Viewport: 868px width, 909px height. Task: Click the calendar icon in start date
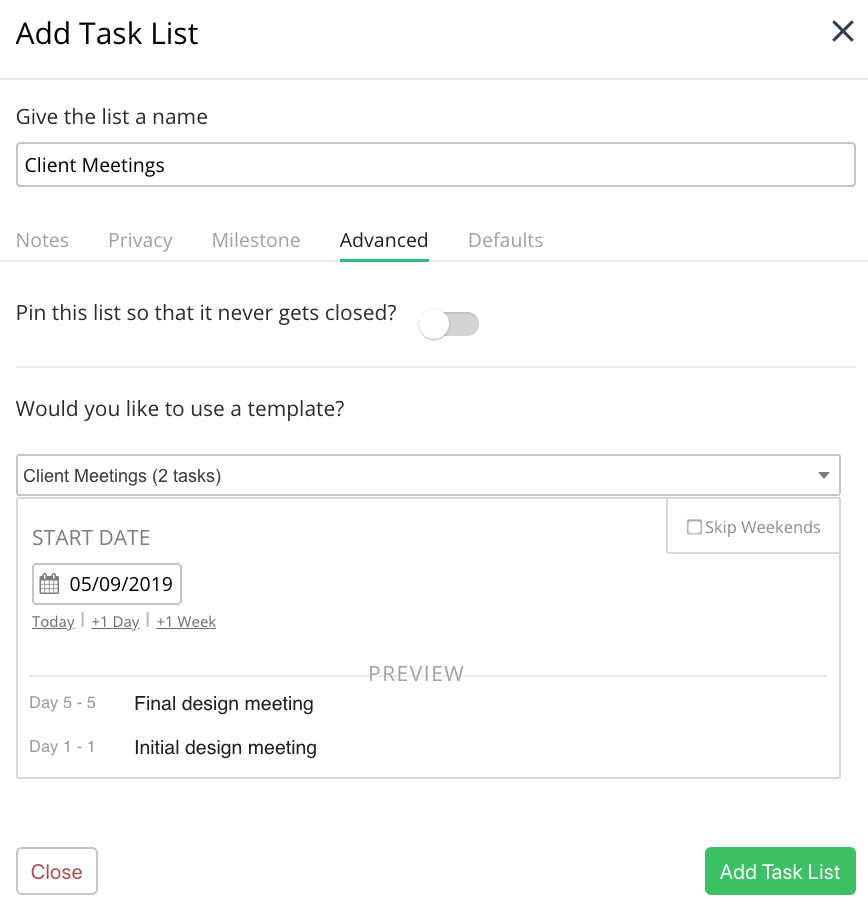pos(49,584)
